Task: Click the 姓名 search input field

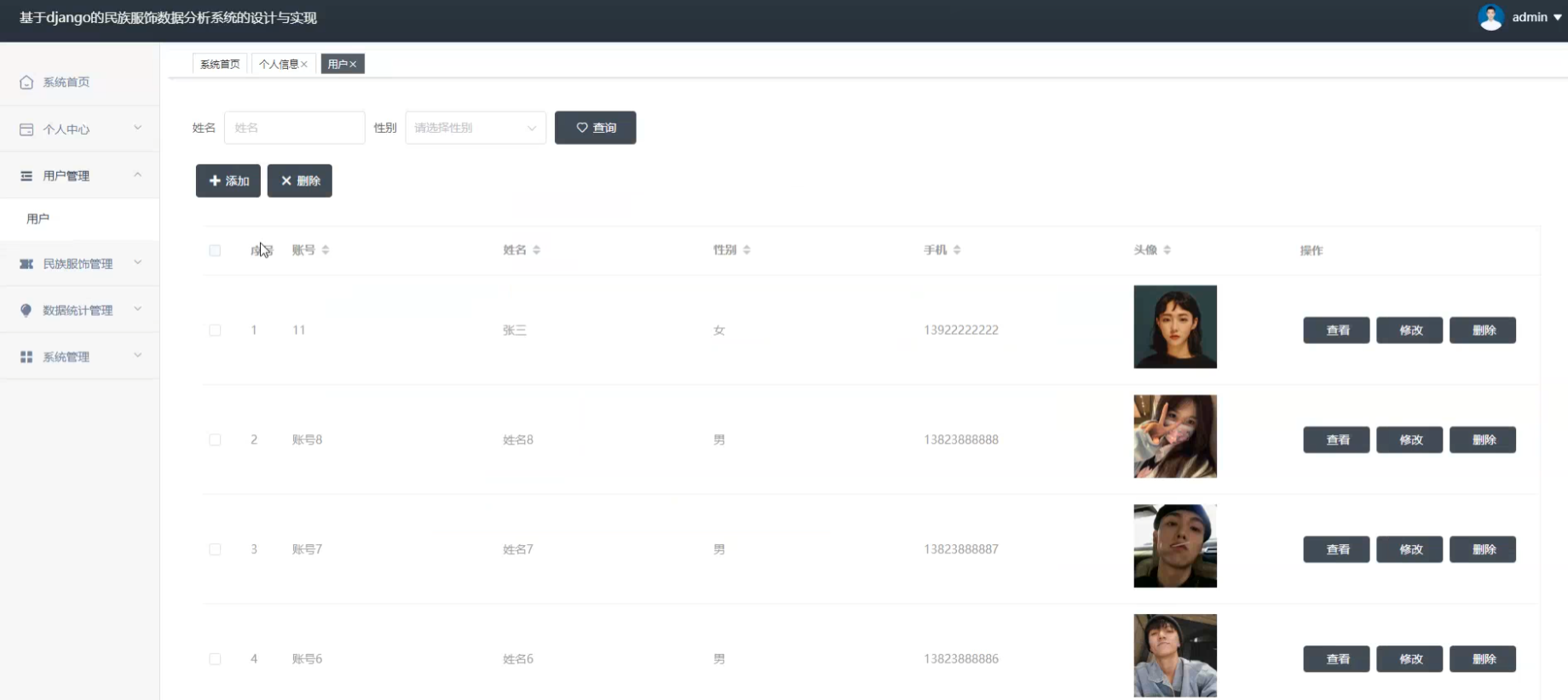Action: [x=294, y=128]
